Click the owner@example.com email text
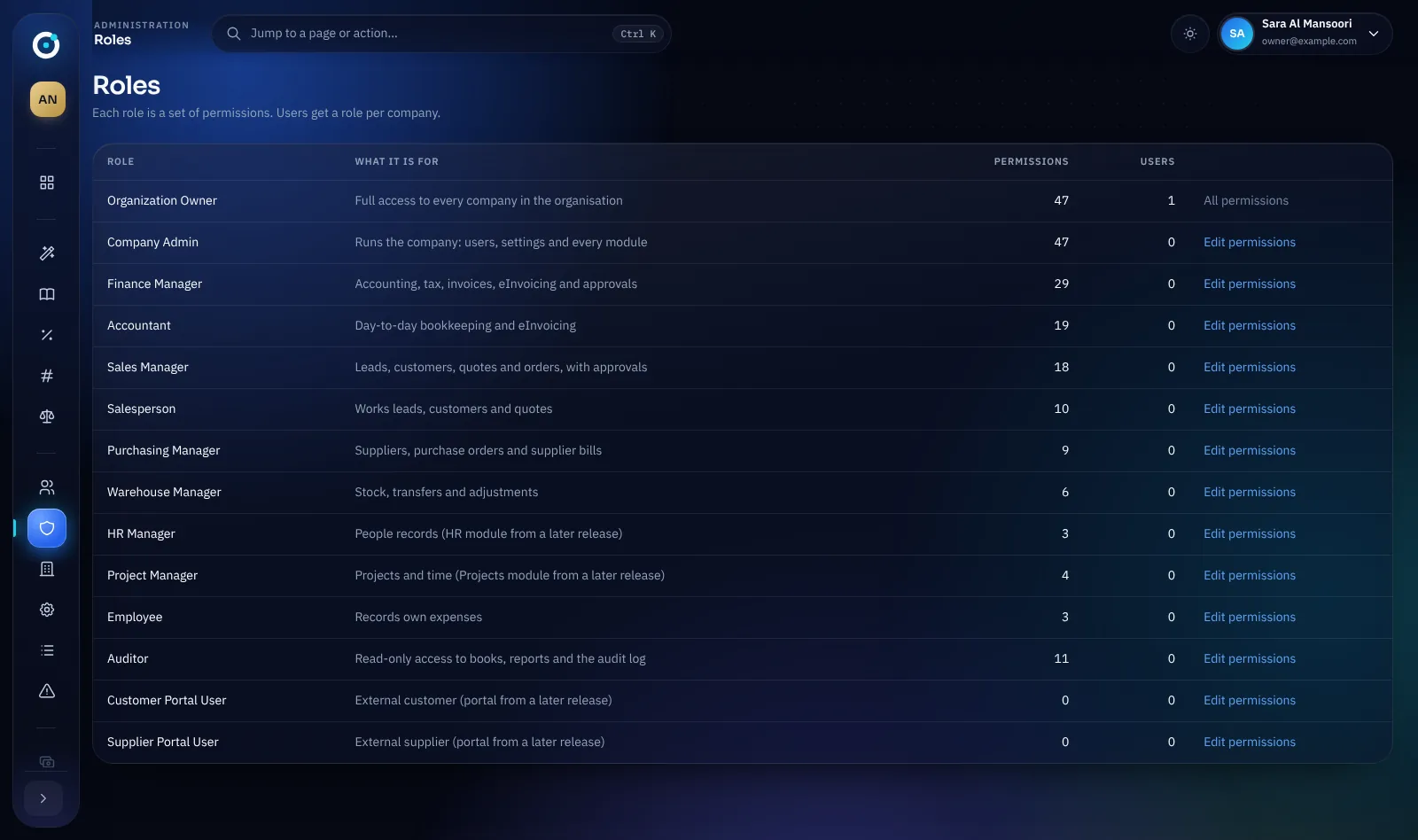 click(1309, 41)
